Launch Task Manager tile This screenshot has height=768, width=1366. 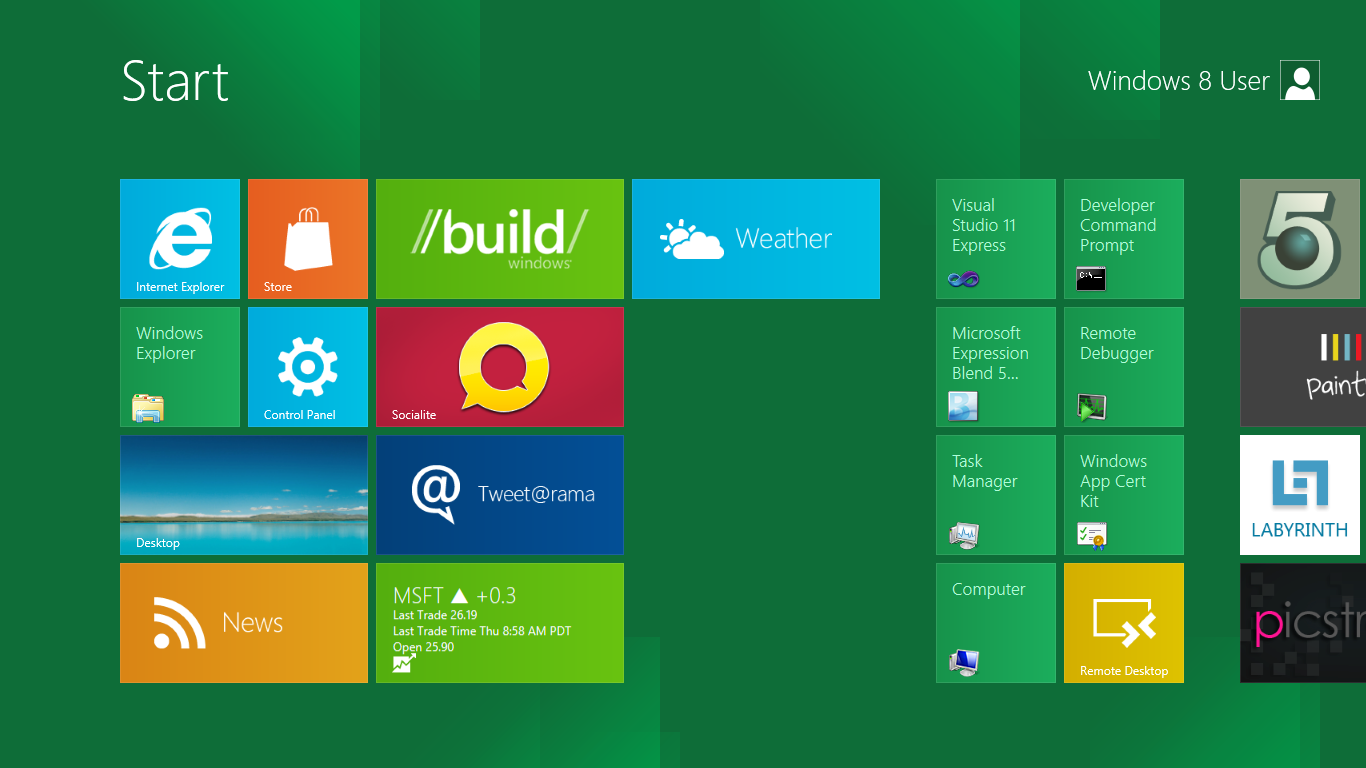(x=996, y=495)
